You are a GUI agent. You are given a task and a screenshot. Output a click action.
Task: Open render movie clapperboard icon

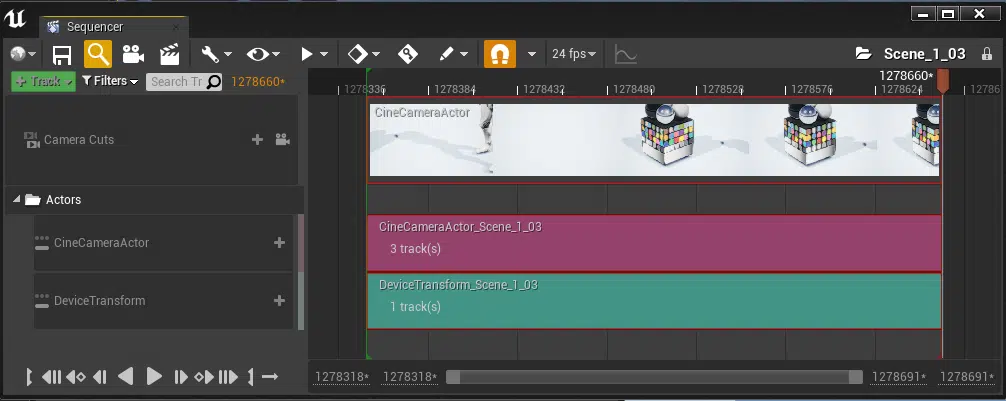169,54
